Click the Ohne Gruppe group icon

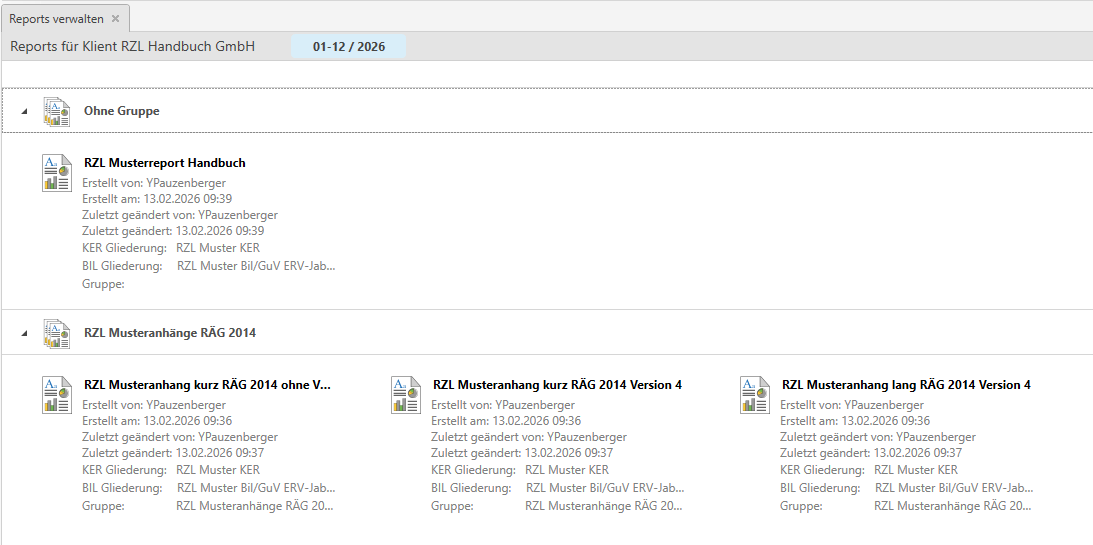pyautogui.click(x=57, y=112)
